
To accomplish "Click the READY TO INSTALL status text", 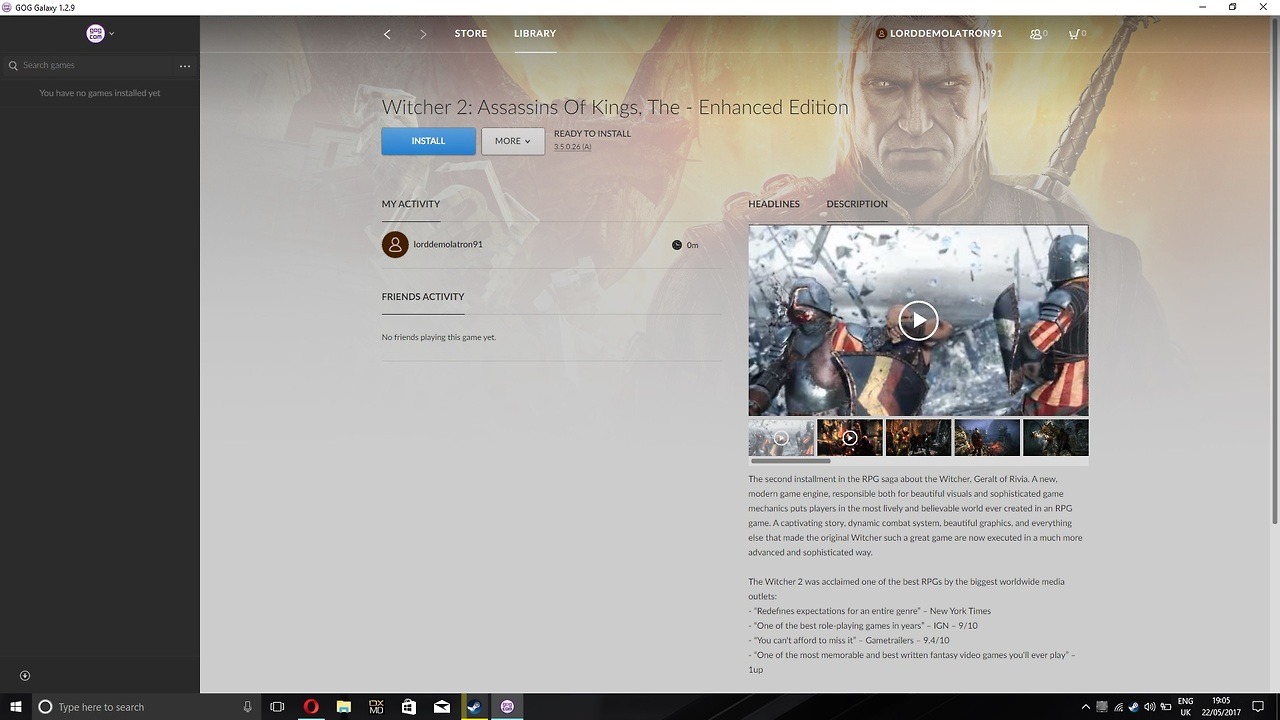I will (592, 133).
